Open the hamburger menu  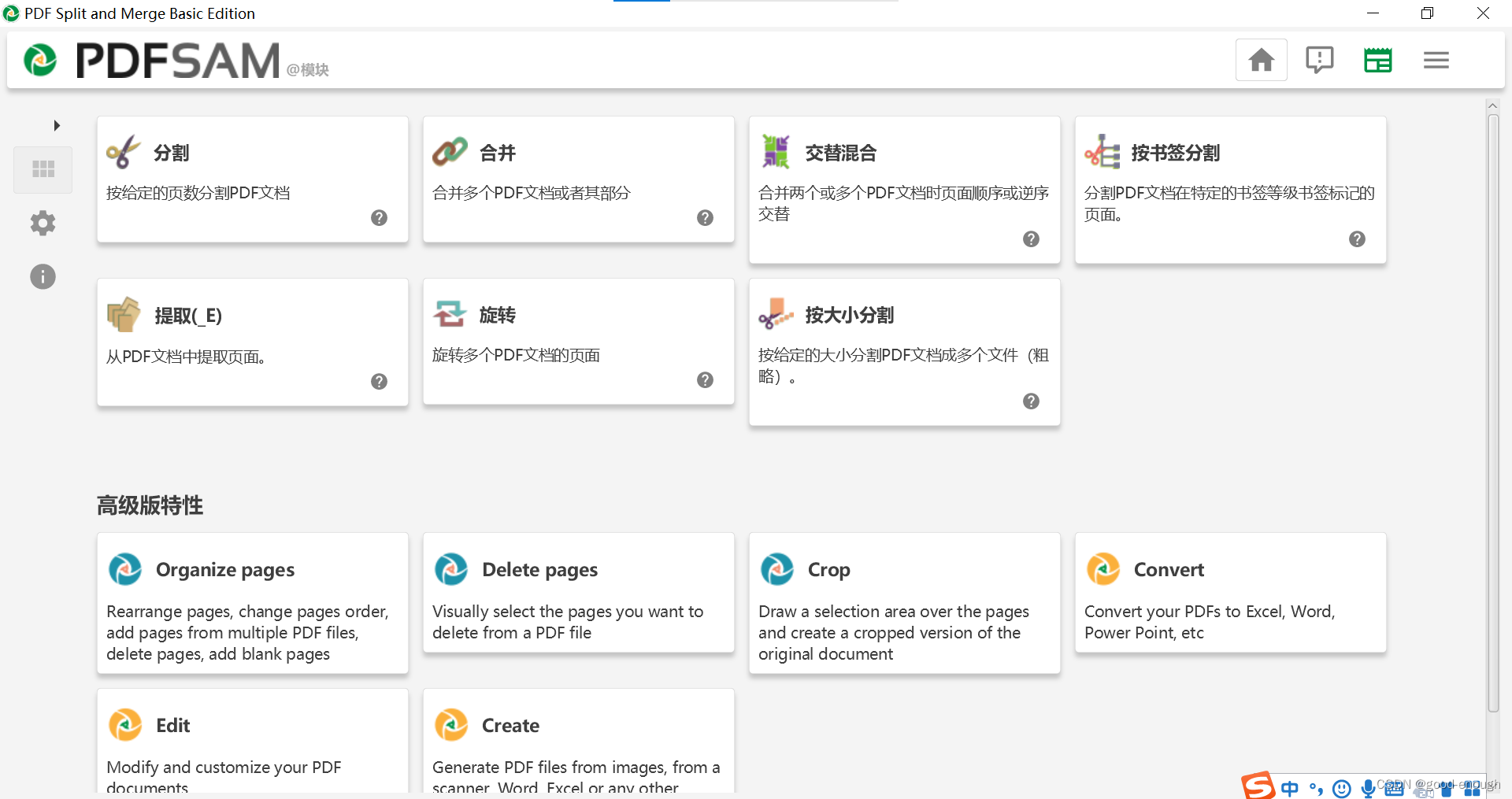pos(1436,60)
